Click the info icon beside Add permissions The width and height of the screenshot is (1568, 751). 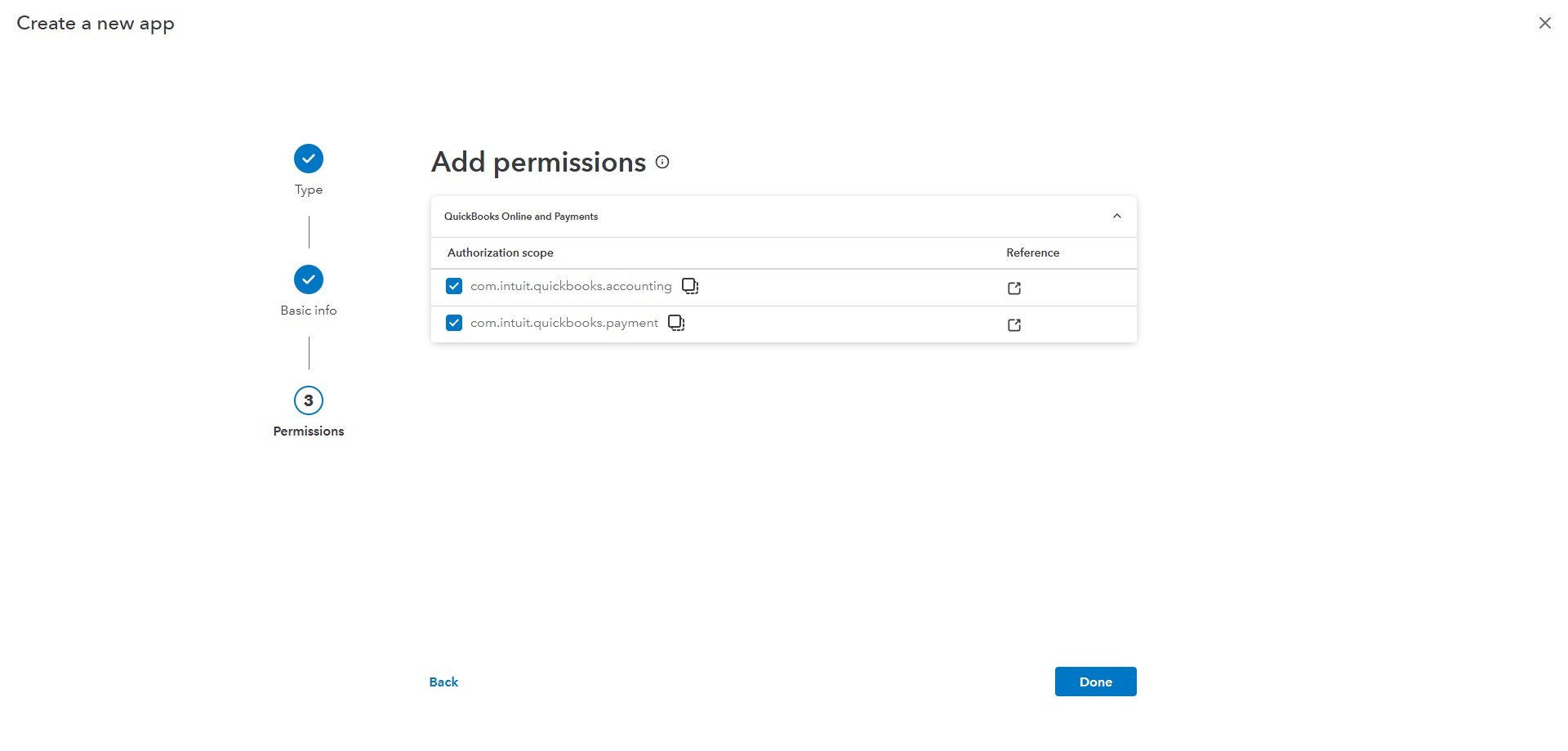[x=662, y=162]
